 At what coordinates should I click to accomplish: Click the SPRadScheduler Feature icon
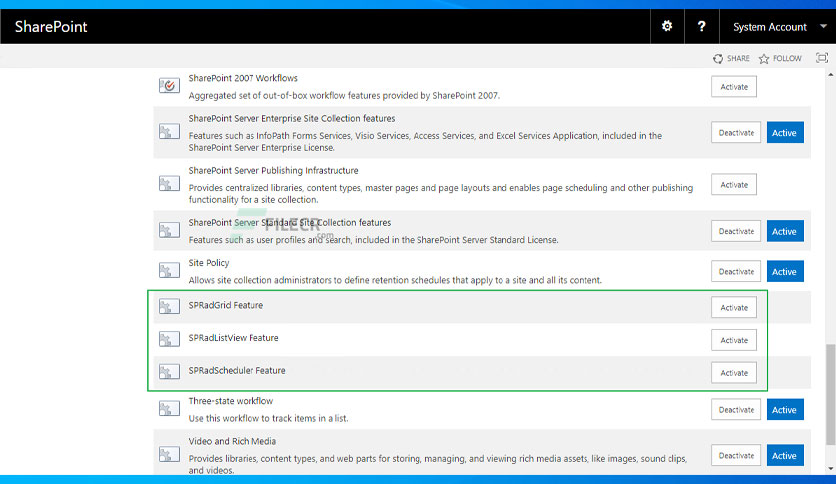pos(169,372)
